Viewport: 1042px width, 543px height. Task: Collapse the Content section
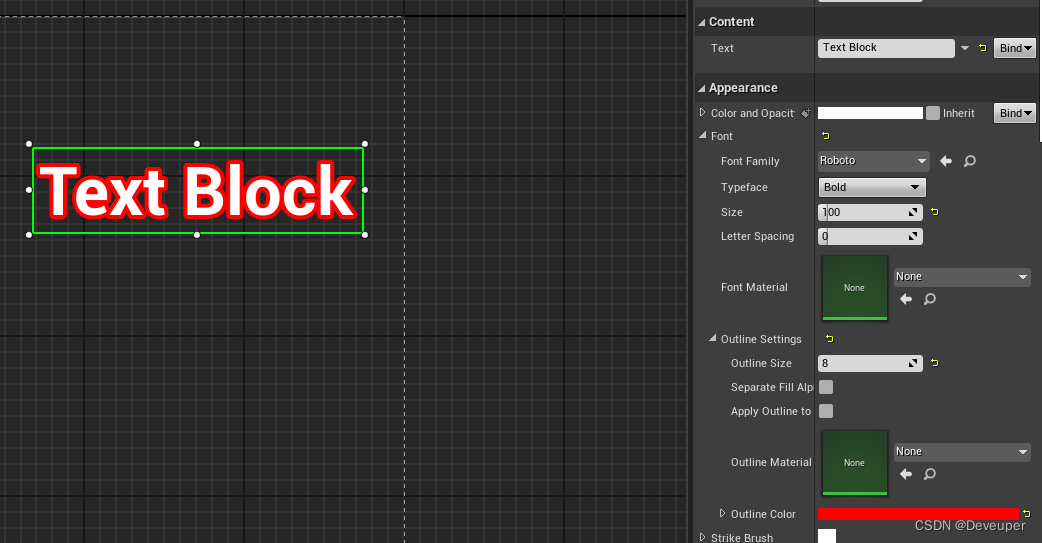[701, 22]
